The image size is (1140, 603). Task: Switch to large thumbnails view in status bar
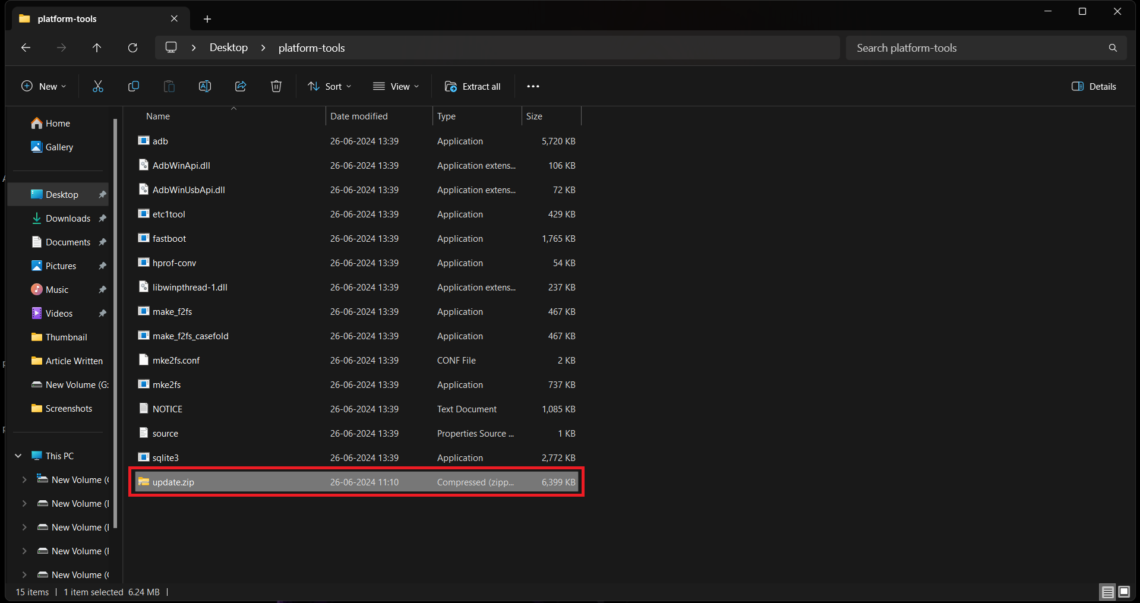tap(1124, 592)
